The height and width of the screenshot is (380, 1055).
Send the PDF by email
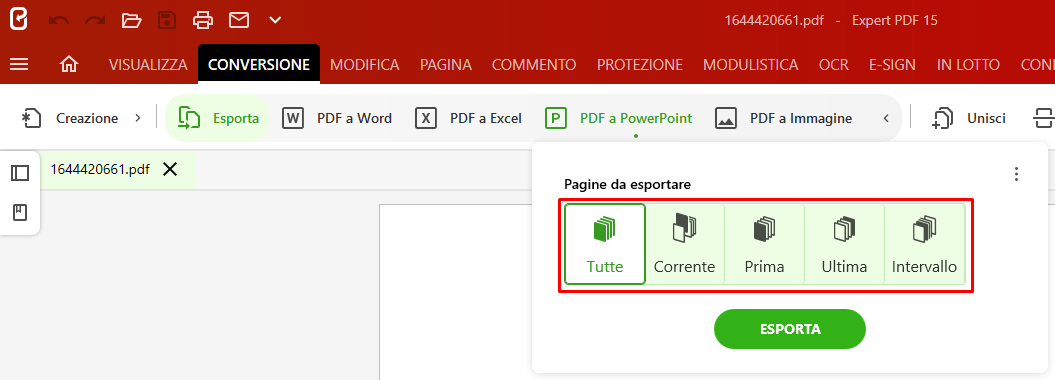pyautogui.click(x=239, y=20)
